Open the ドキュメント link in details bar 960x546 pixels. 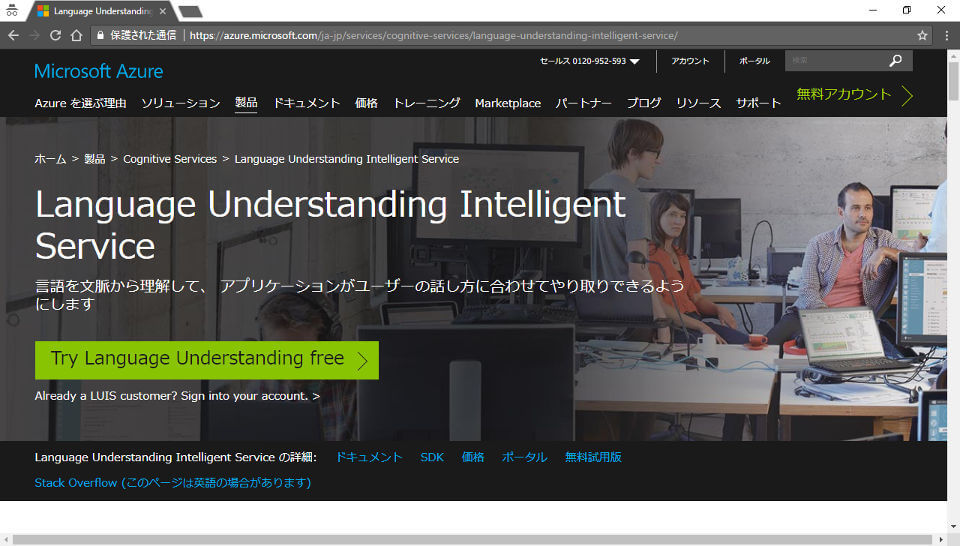click(x=369, y=457)
